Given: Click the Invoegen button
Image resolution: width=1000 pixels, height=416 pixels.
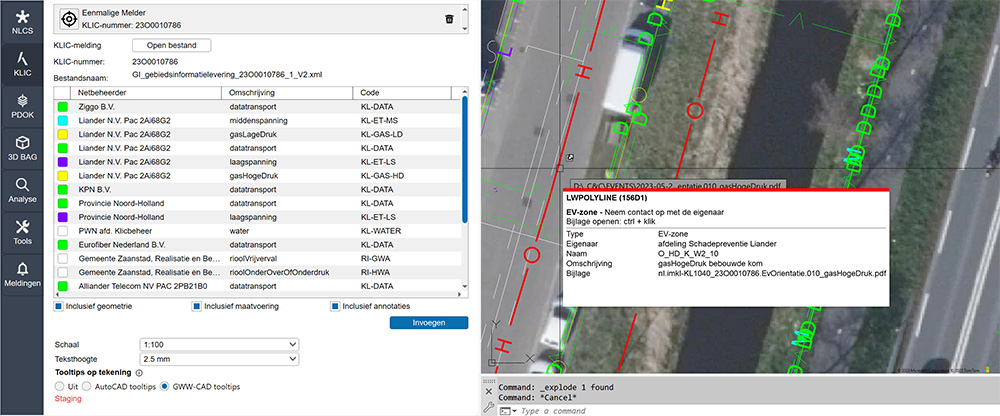Looking at the screenshot, I should click(x=429, y=323).
